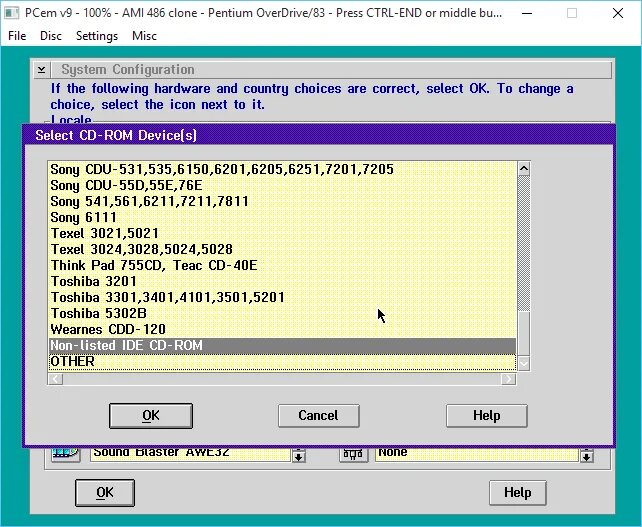Click icon beside None field

[353, 455]
